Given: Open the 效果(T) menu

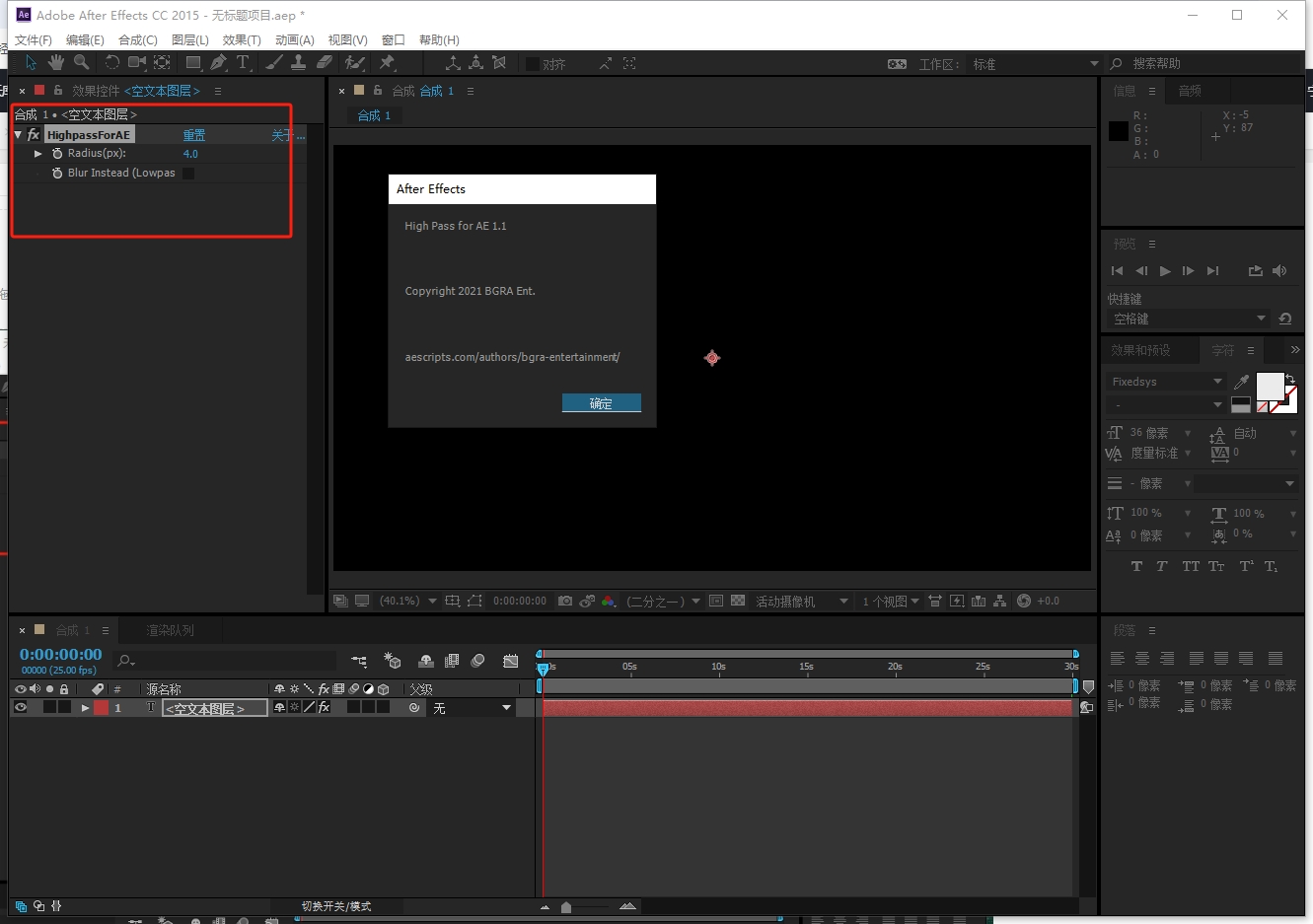Looking at the screenshot, I should click(x=242, y=40).
